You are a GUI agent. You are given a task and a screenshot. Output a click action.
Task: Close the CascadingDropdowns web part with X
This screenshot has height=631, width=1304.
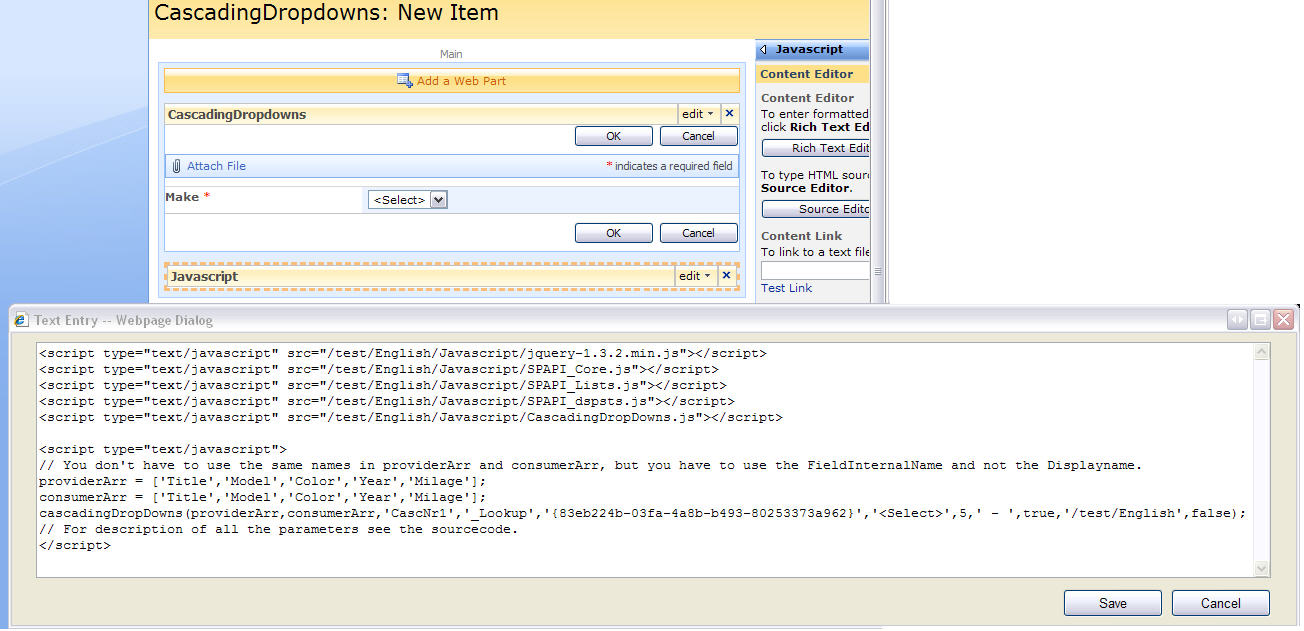click(729, 114)
